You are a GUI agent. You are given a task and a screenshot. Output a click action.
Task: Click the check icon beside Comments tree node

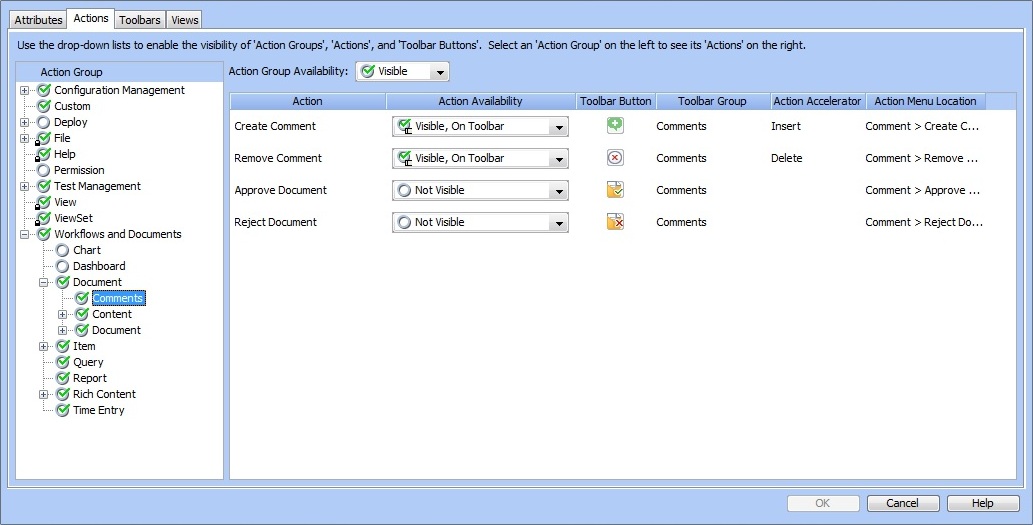point(82,298)
